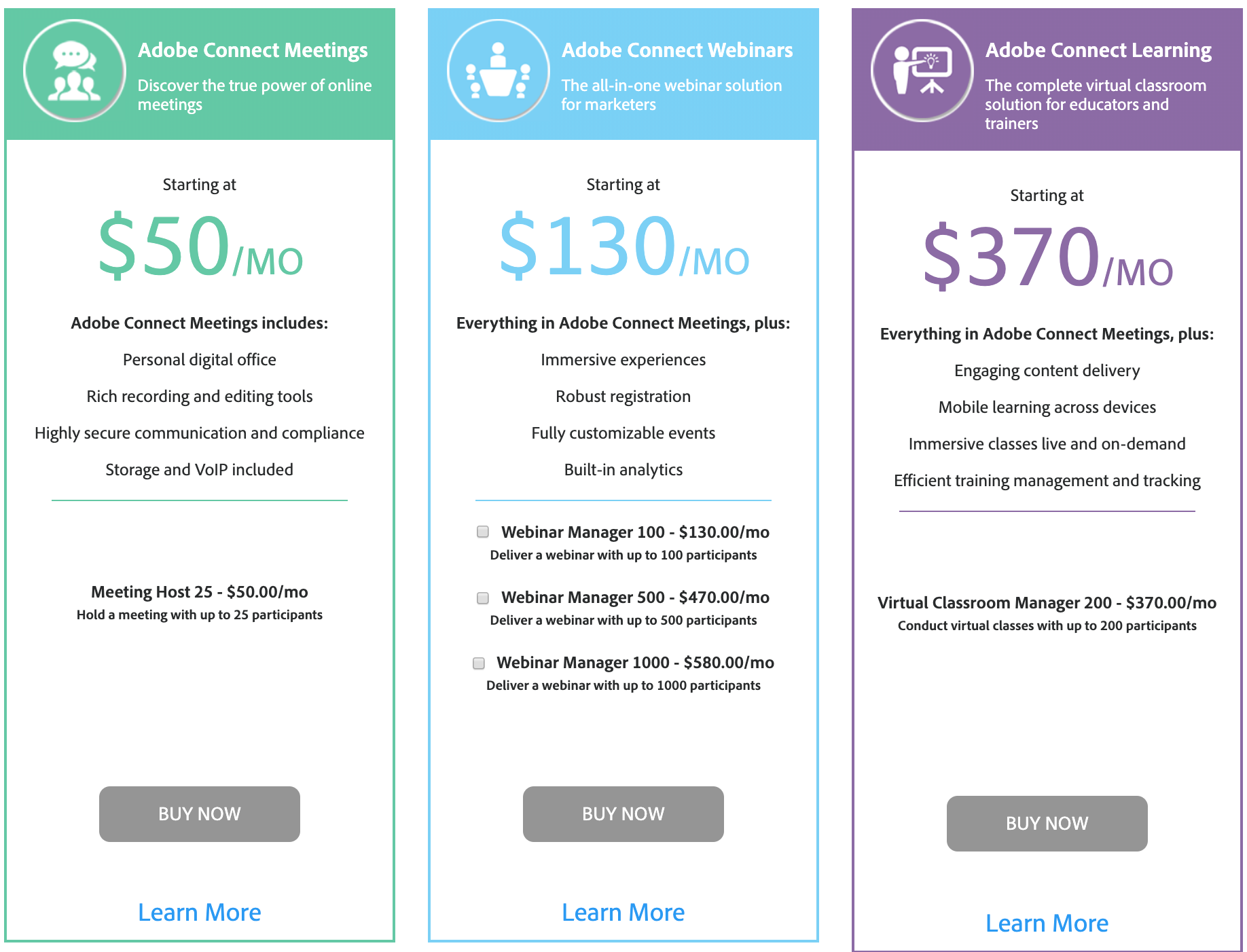Click Buy Now on the Learning plan
Image resolution: width=1247 pixels, height=952 pixels.
pos(1047,823)
